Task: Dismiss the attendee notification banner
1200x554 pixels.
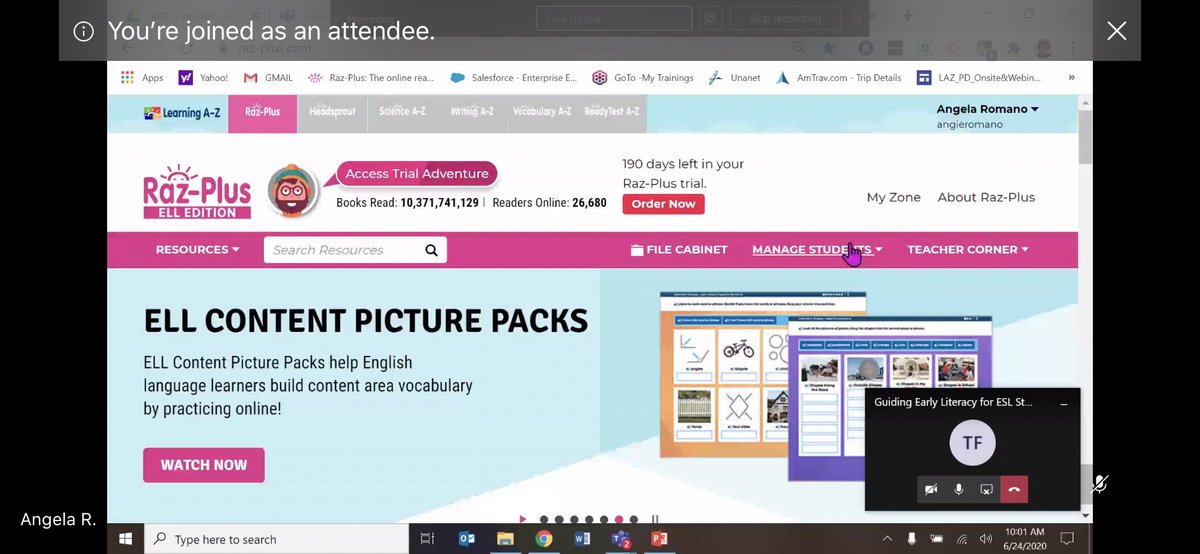Action: click(x=1116, y=31)
